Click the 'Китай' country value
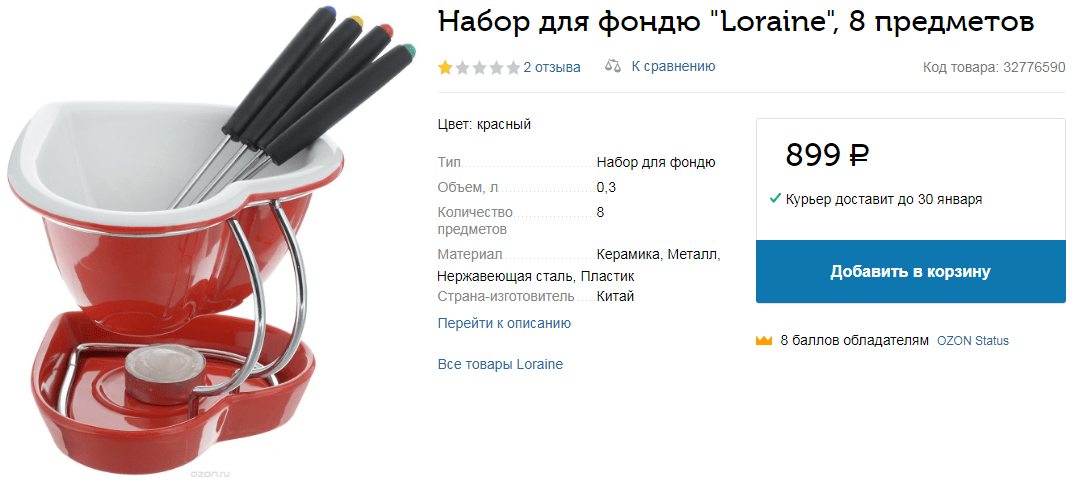 point(615,297)
